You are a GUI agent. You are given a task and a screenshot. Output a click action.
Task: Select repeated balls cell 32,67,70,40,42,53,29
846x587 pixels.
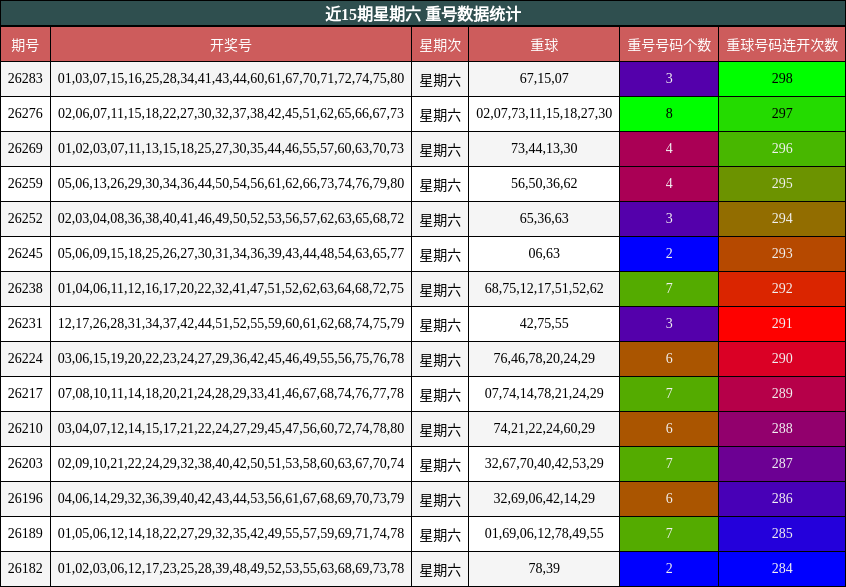tap(544, 463)
